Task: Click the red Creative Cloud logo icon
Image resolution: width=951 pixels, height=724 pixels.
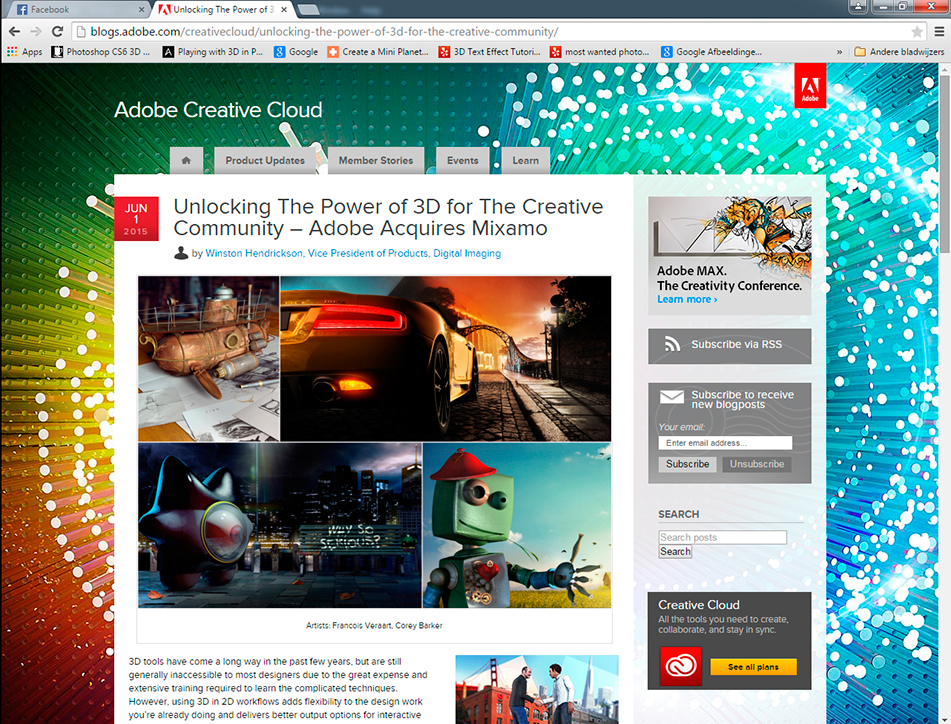Action: (x=680, y=666)
